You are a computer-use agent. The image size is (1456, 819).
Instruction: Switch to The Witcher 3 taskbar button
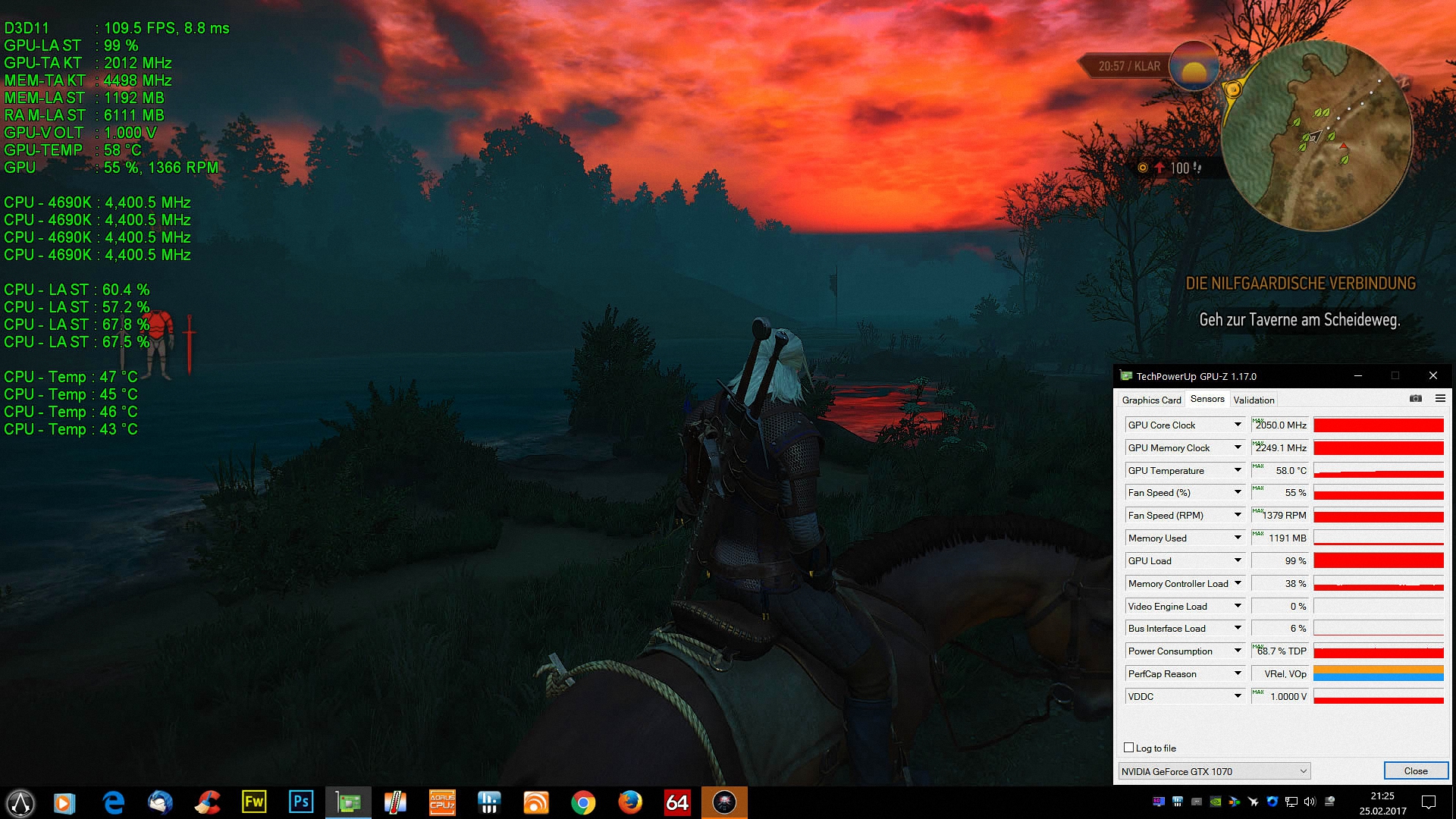[x=724, y=802]
